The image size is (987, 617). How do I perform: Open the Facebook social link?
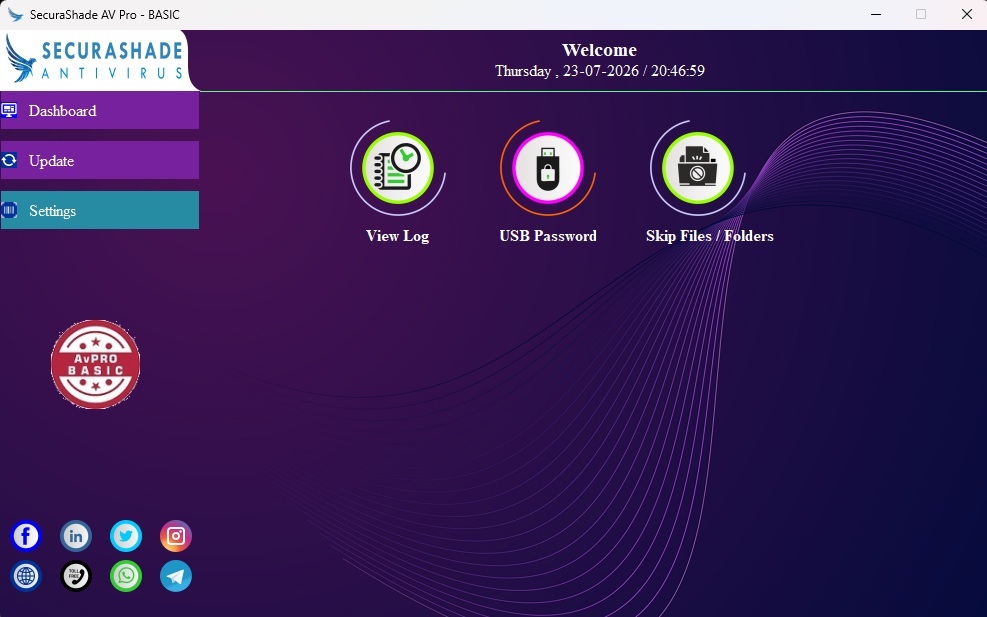coord(26,536)
